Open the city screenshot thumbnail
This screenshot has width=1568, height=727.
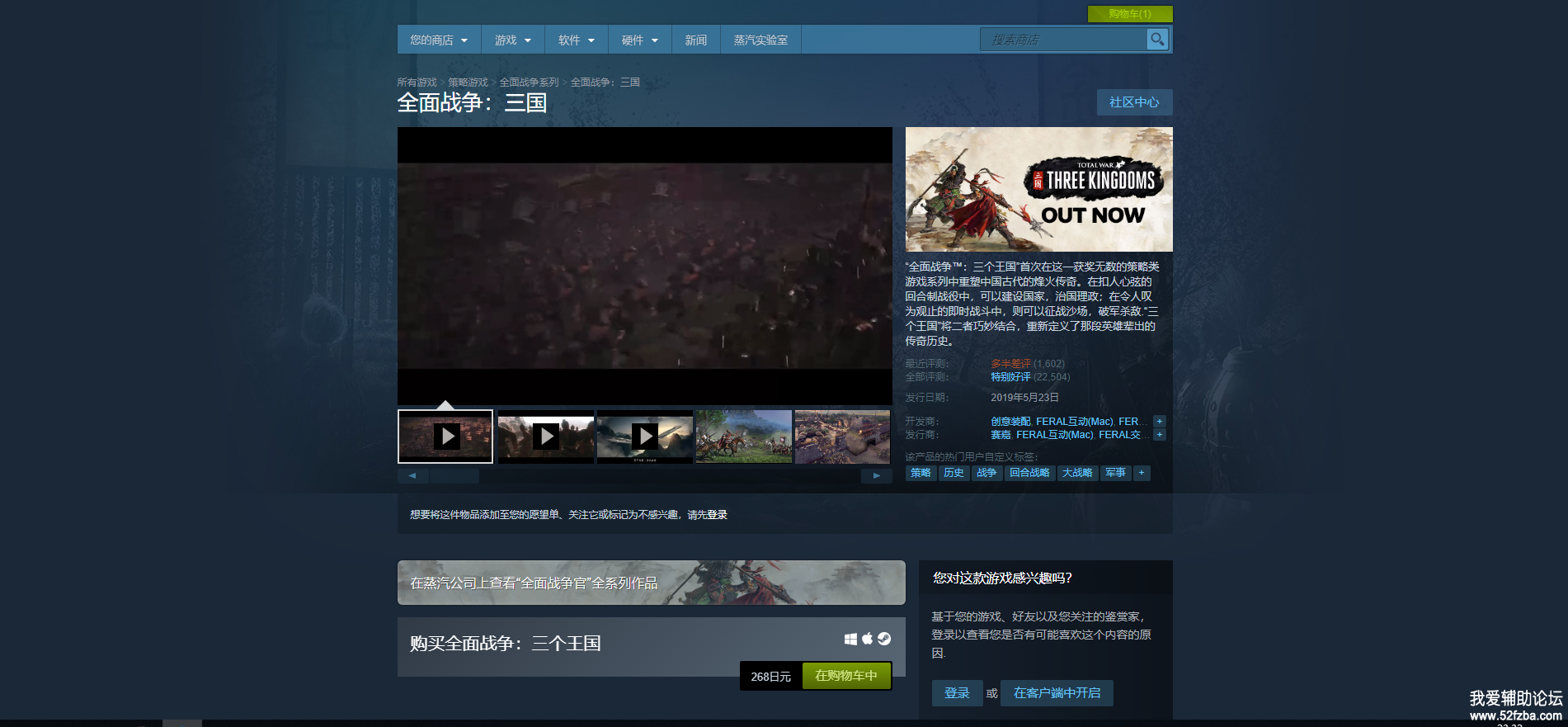(x=842, y=437)
